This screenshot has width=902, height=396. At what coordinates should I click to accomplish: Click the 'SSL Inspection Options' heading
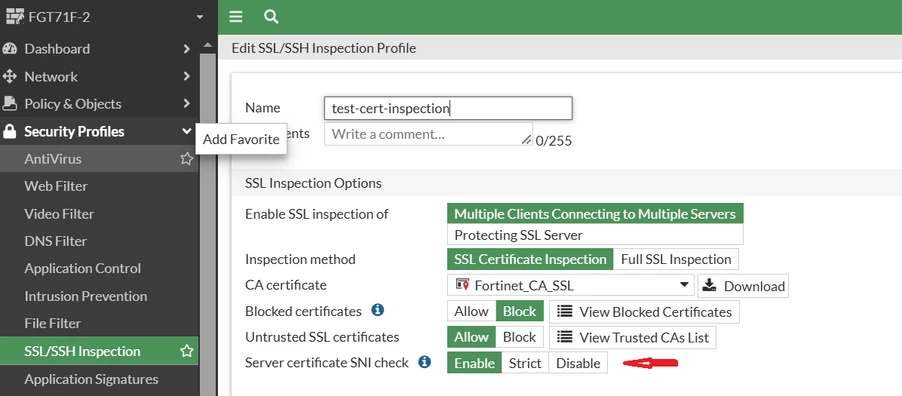pyautogui.click(x=314, y=183)
